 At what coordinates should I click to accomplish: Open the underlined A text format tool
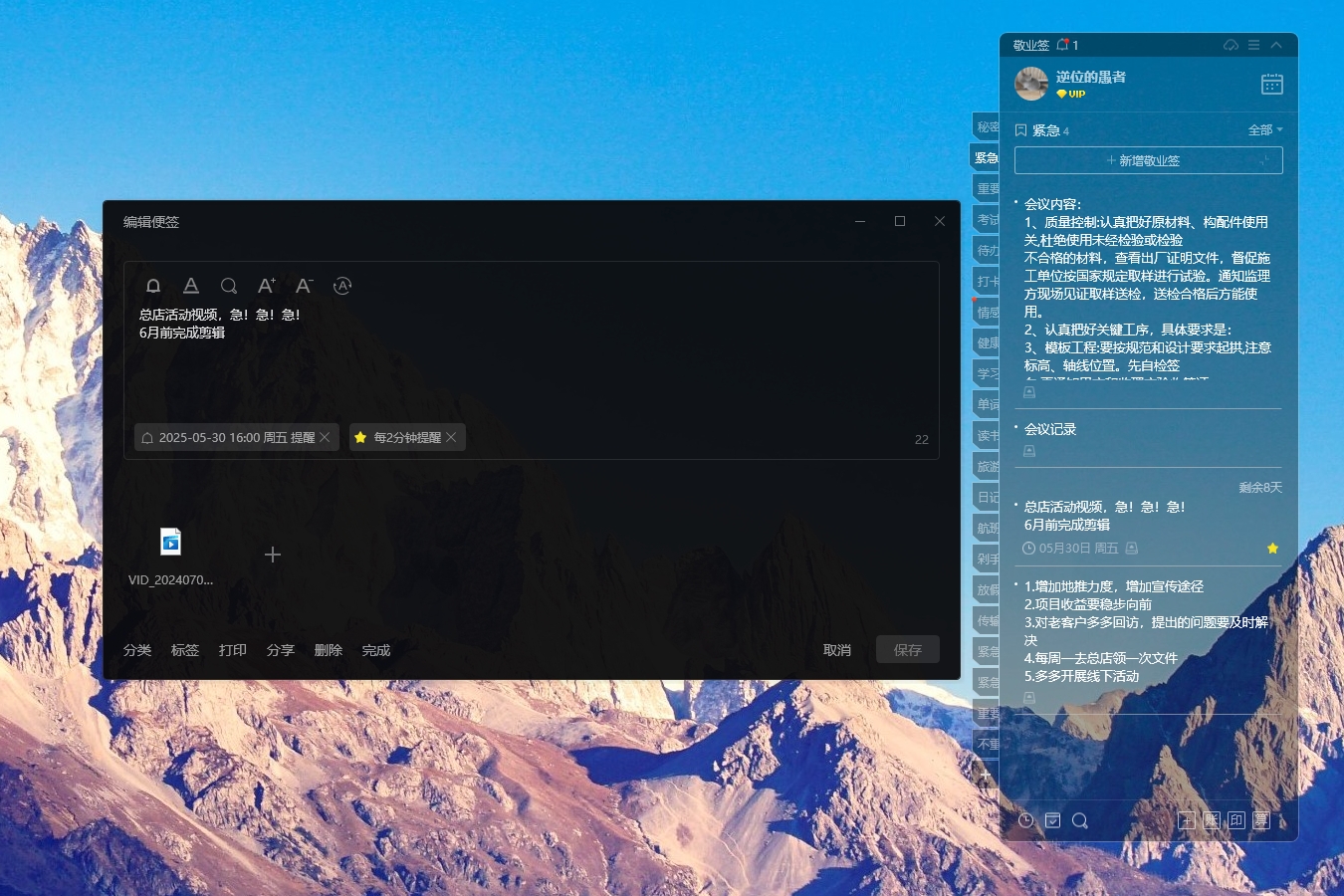(x=191, y=286)
